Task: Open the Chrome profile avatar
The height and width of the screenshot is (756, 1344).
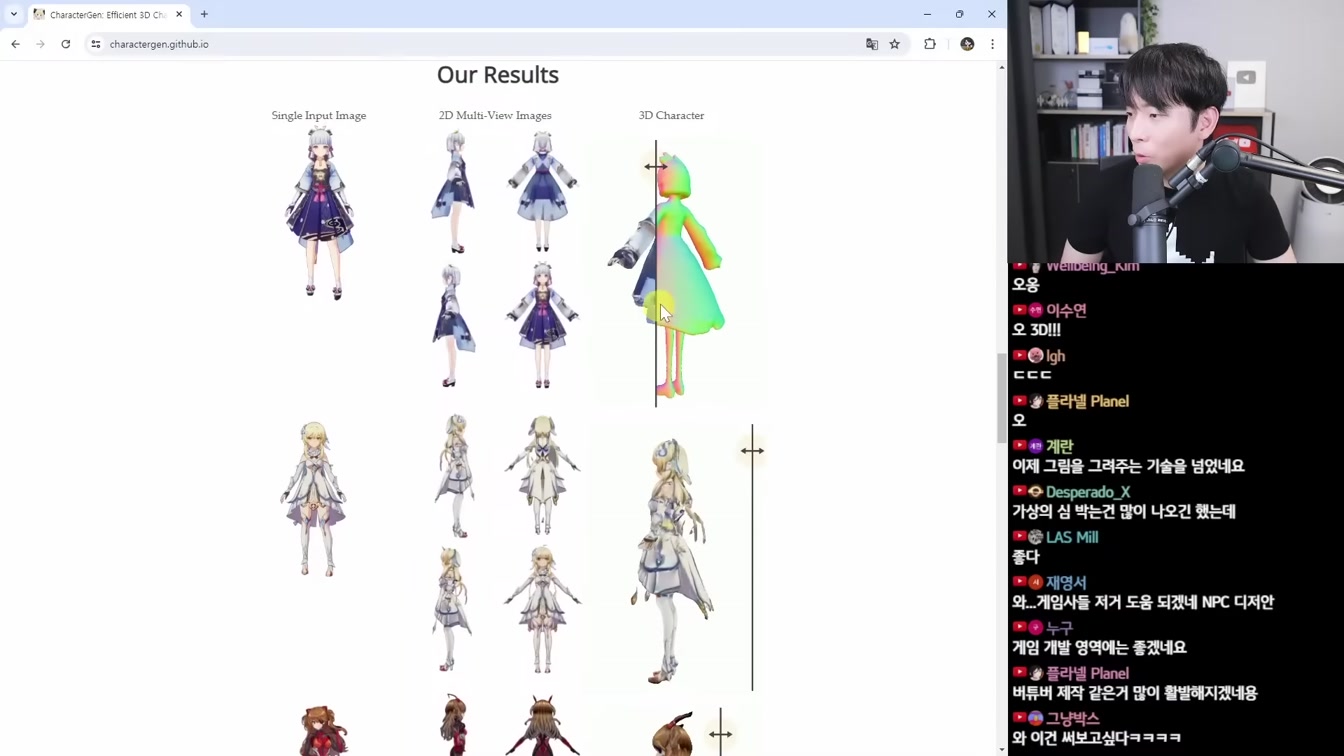Action: pos(967,44)
